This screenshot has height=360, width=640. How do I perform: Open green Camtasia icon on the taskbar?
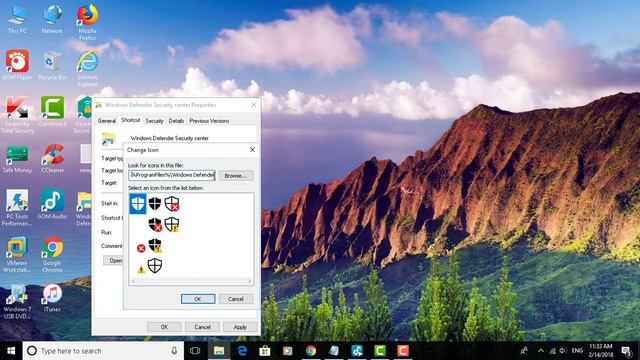click(380, 351)
